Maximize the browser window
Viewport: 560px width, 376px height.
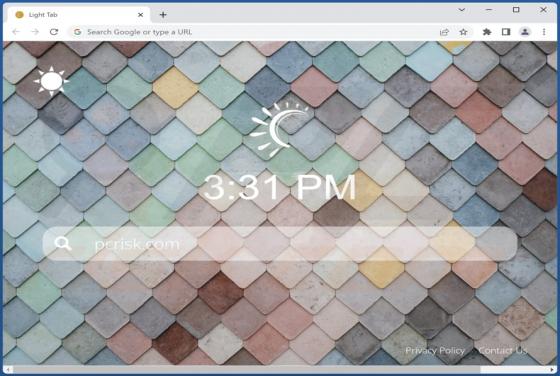coord(516,10)
